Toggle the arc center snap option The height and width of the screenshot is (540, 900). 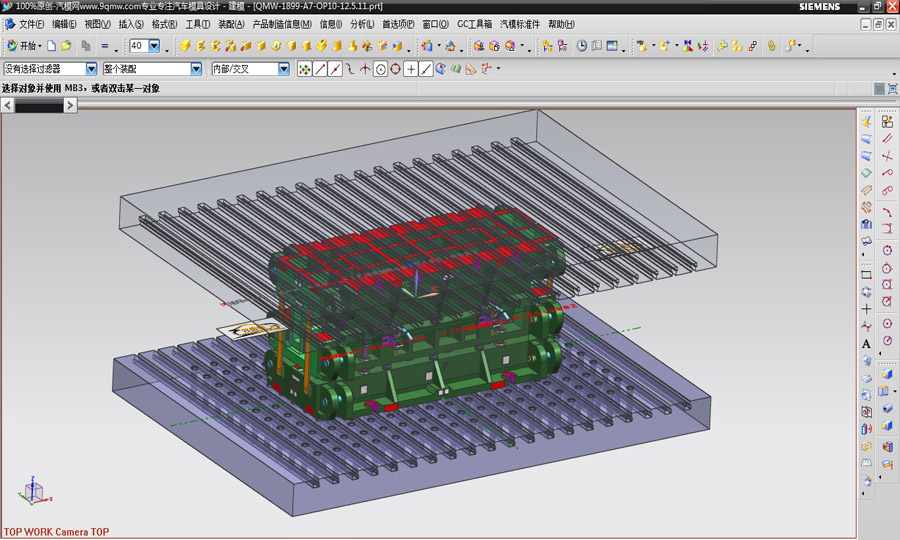tap(380, 69)
